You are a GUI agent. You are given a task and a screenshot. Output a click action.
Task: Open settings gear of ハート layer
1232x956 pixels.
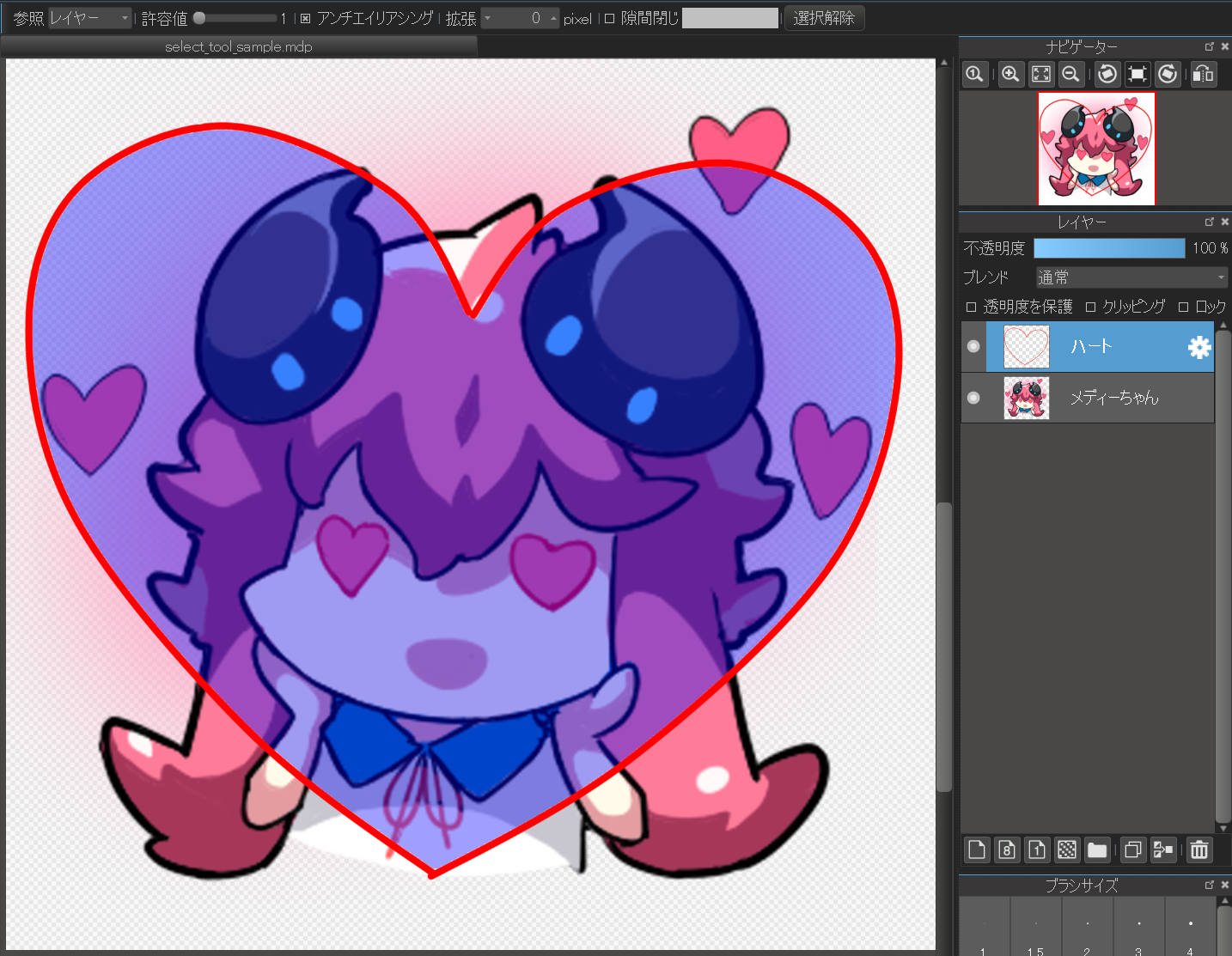(x=1199, y=347)
